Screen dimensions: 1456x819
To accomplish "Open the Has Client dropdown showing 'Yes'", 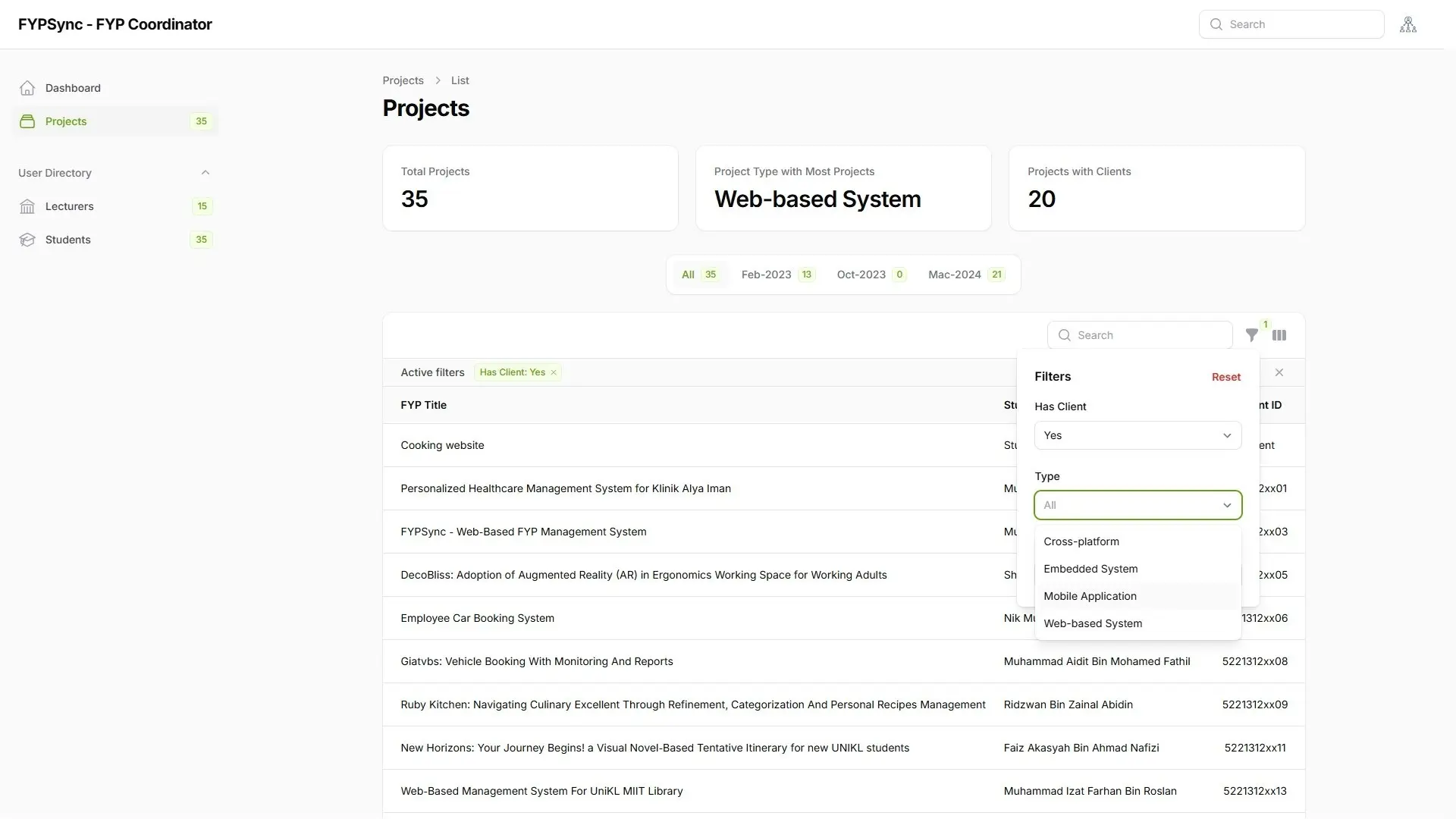I will (x=1137, y=435).
